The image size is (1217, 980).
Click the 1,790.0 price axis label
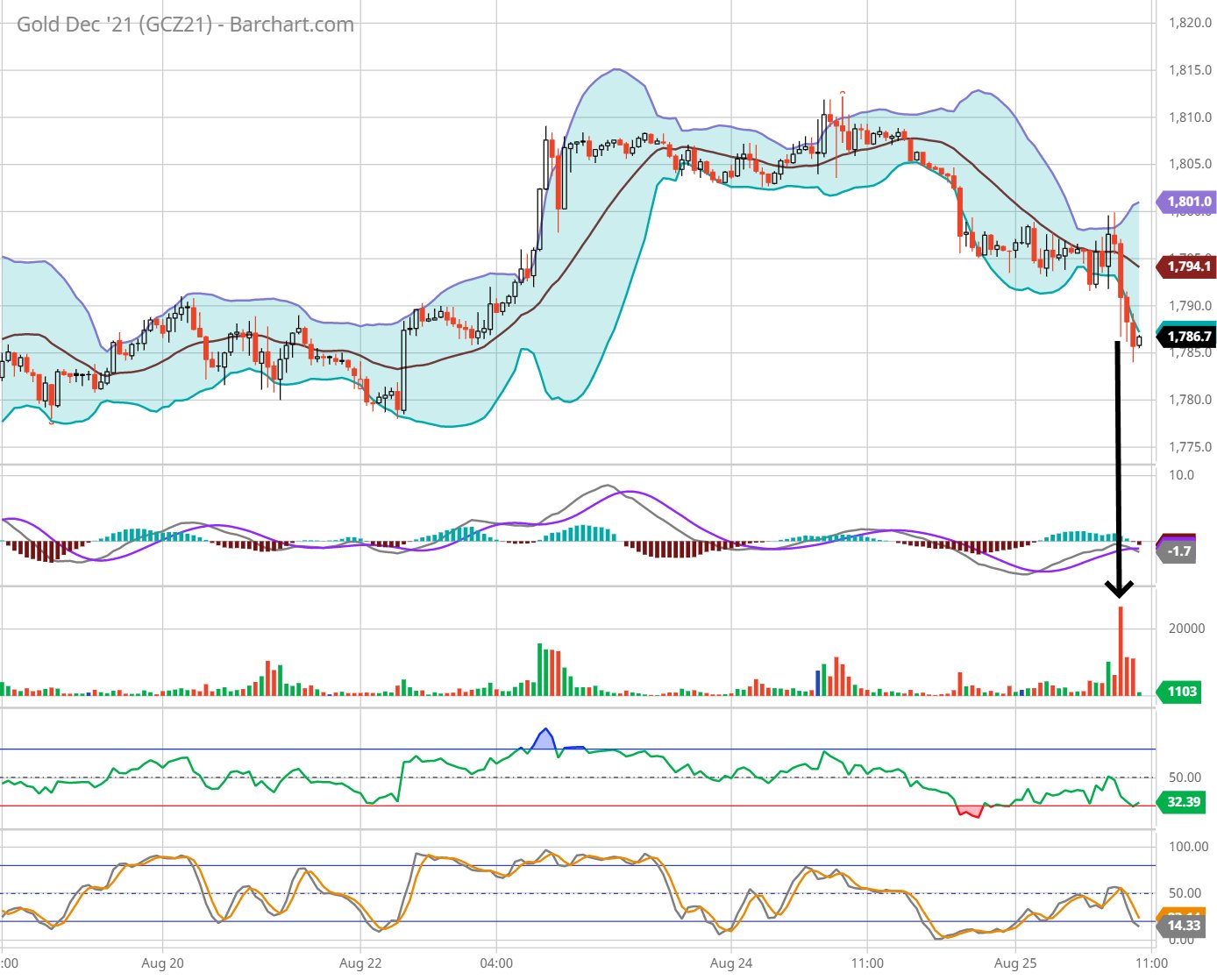tap(1190, 306)
